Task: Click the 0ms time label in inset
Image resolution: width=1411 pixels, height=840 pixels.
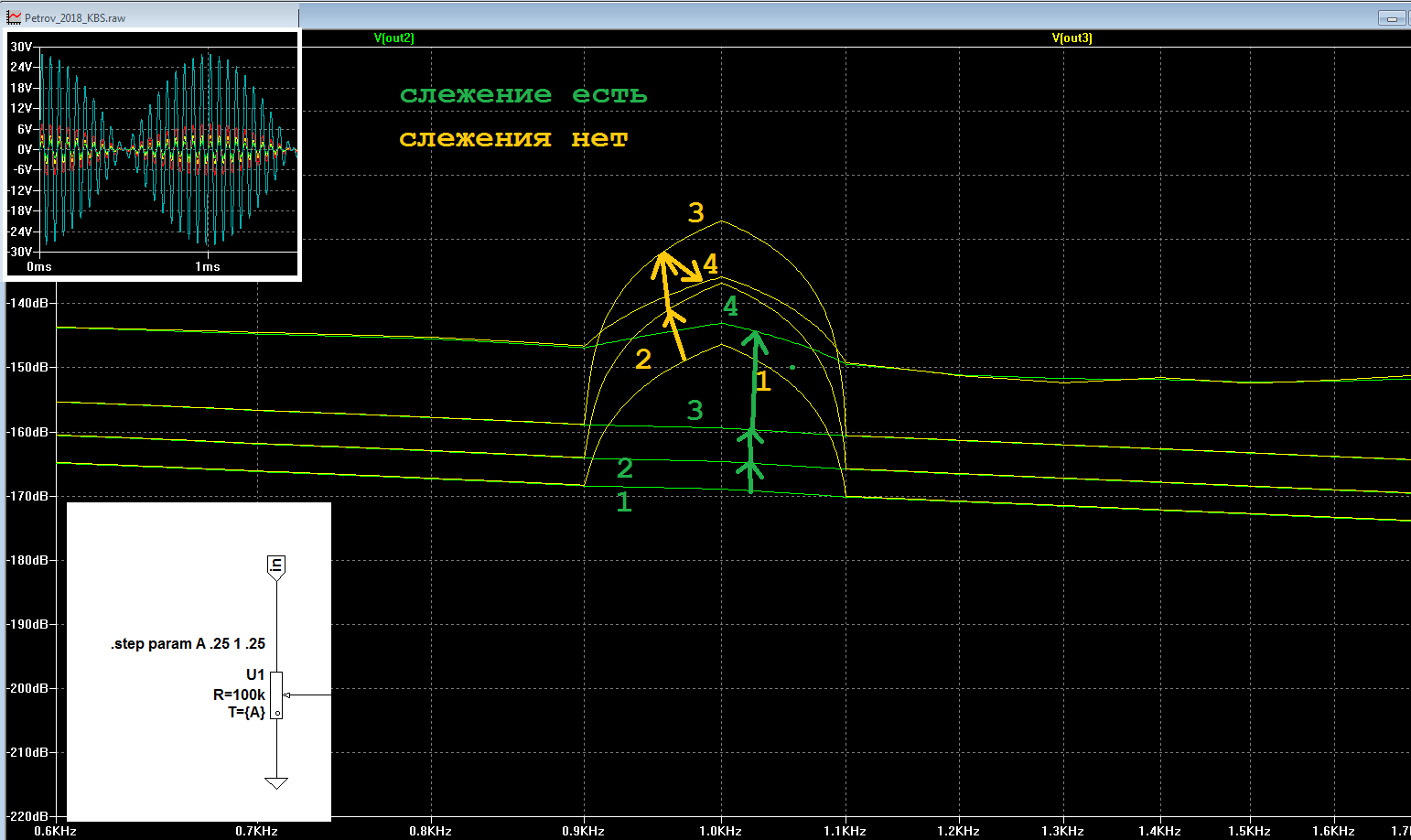Action: 39,267
